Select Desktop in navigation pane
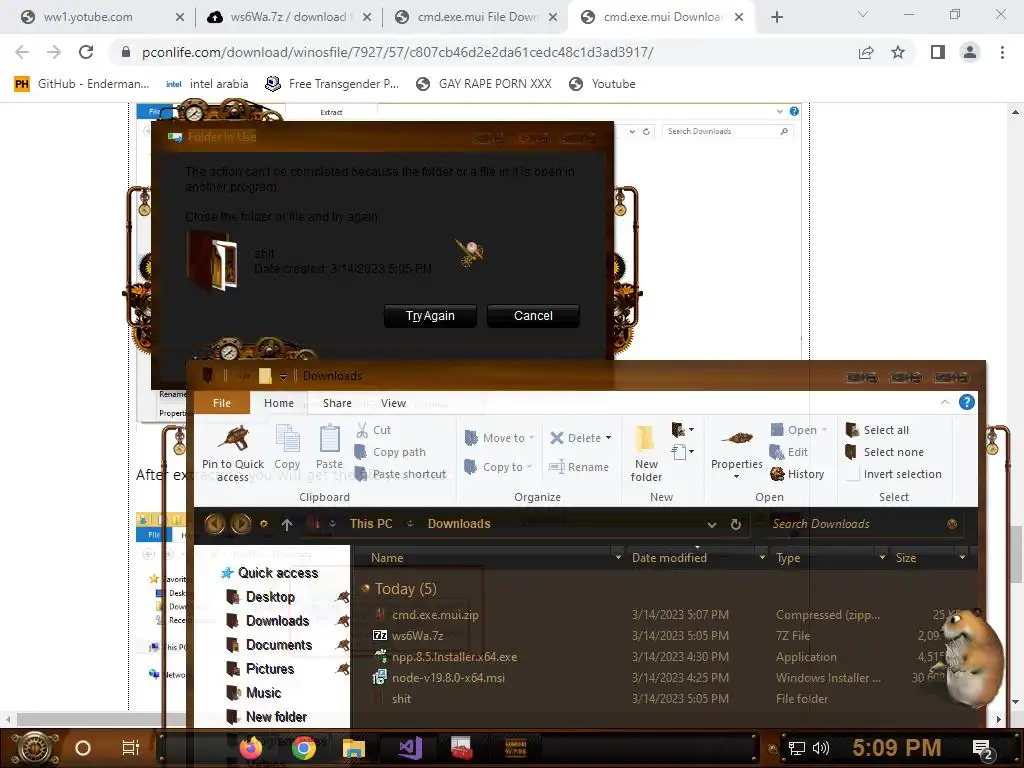The image size is (1024, 768). [261, 597]
